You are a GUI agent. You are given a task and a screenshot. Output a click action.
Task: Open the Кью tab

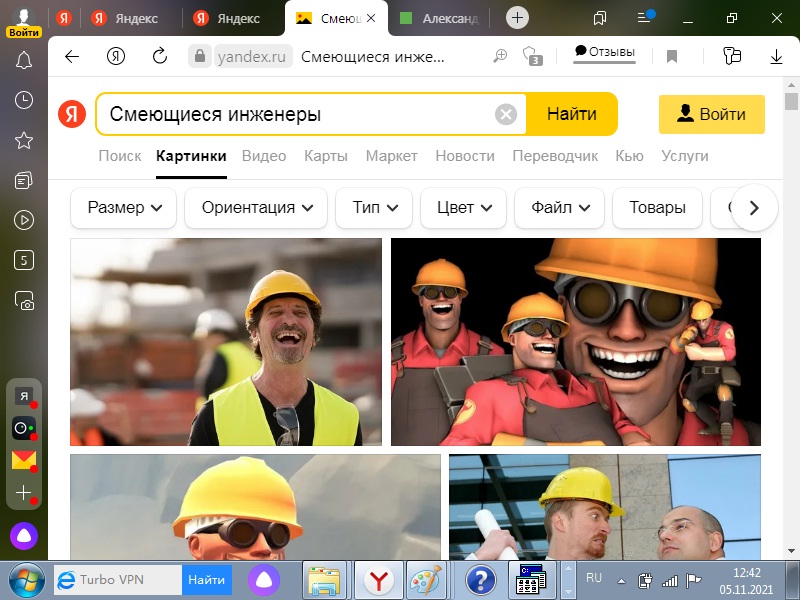[x=630, y=156]
